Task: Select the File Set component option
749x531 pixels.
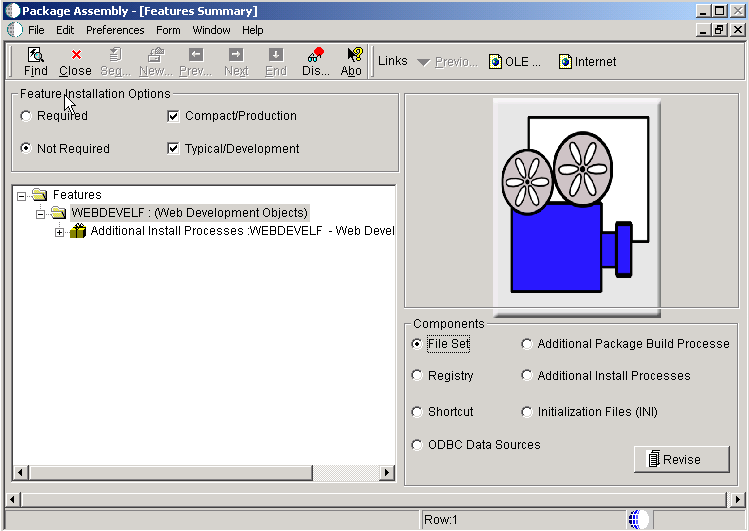Action: (417, 344)
